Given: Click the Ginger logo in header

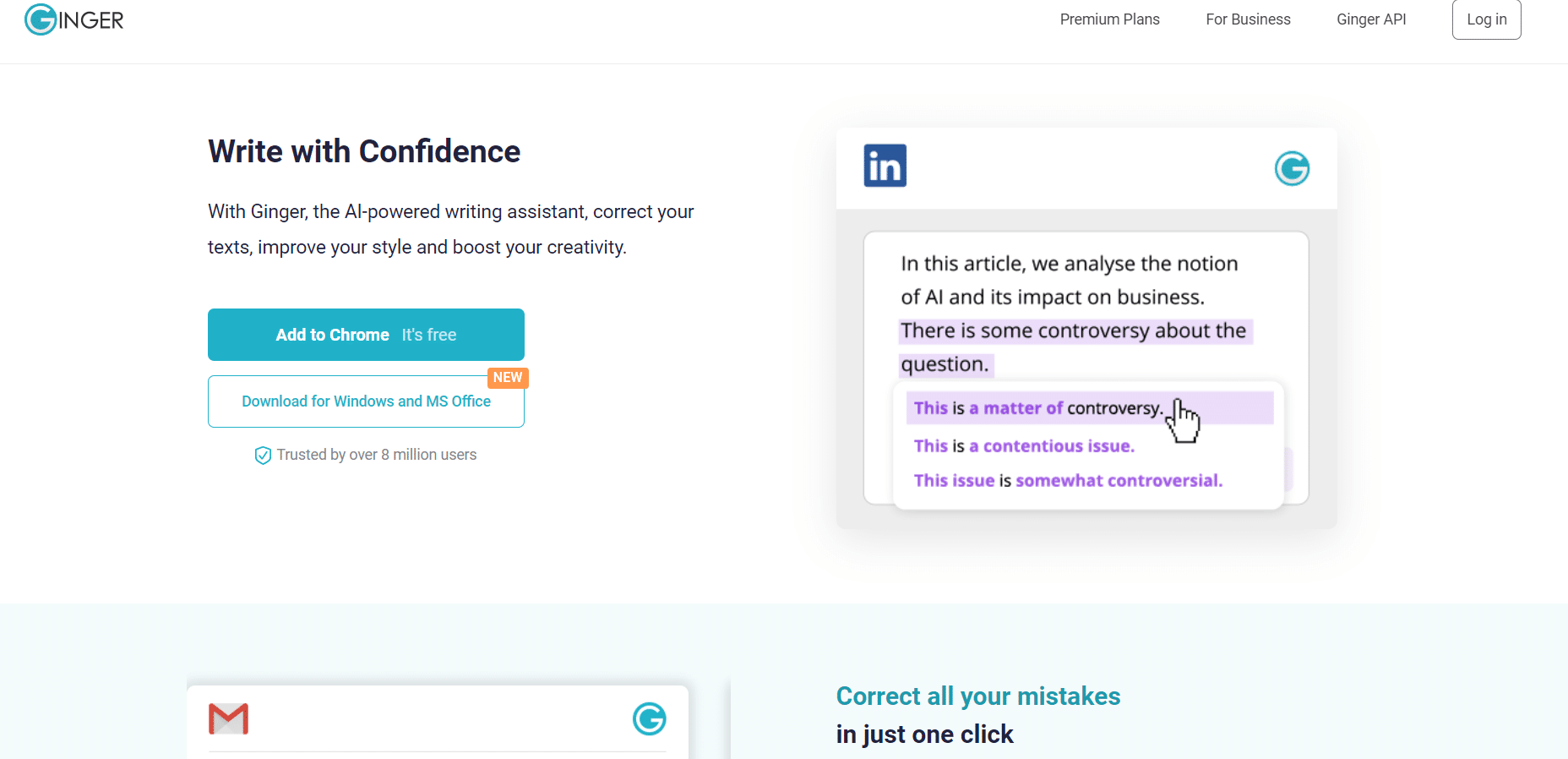Looking at the screenshot, I should (x=74, y=19).
